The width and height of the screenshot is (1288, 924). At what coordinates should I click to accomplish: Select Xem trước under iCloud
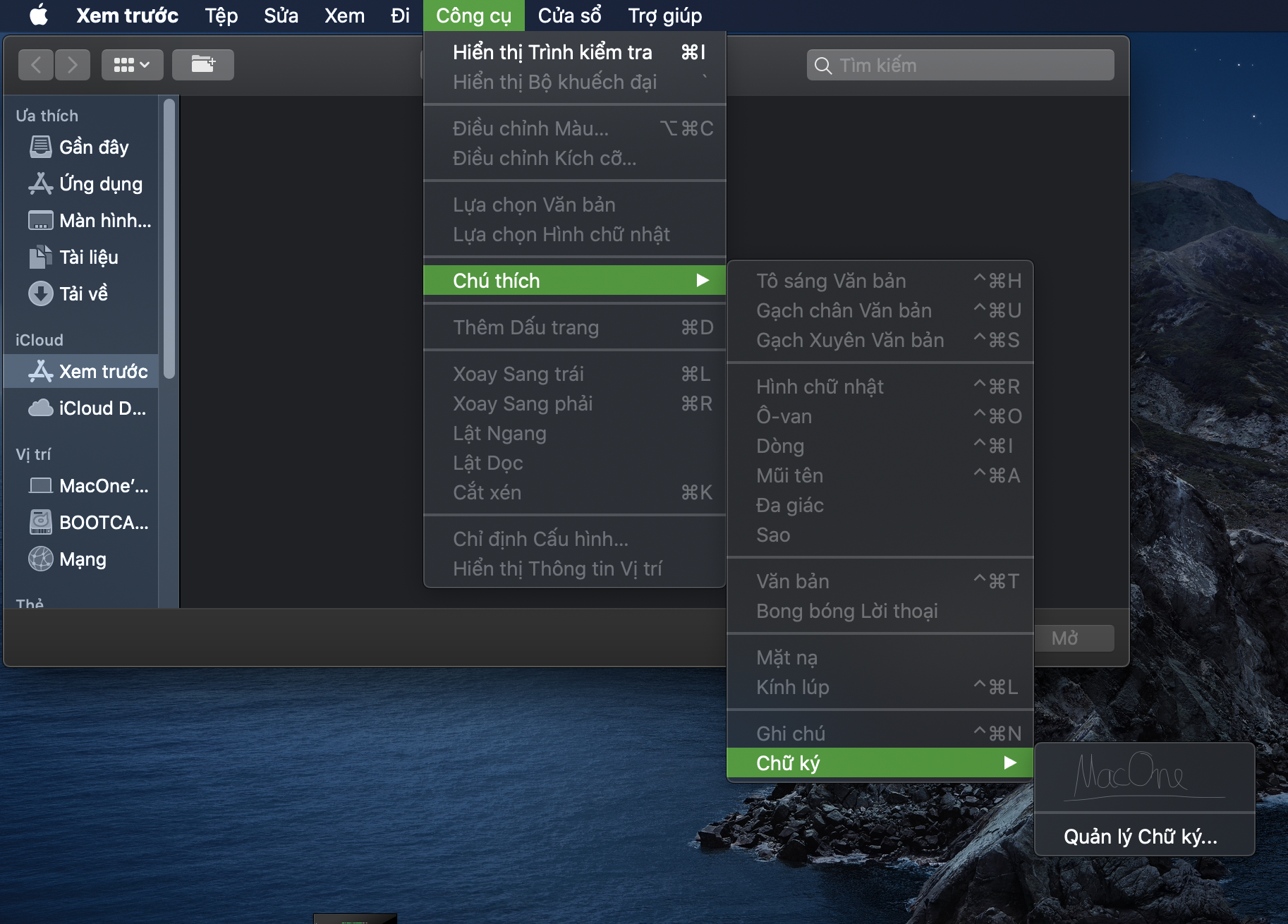click(x=81, y=372)
